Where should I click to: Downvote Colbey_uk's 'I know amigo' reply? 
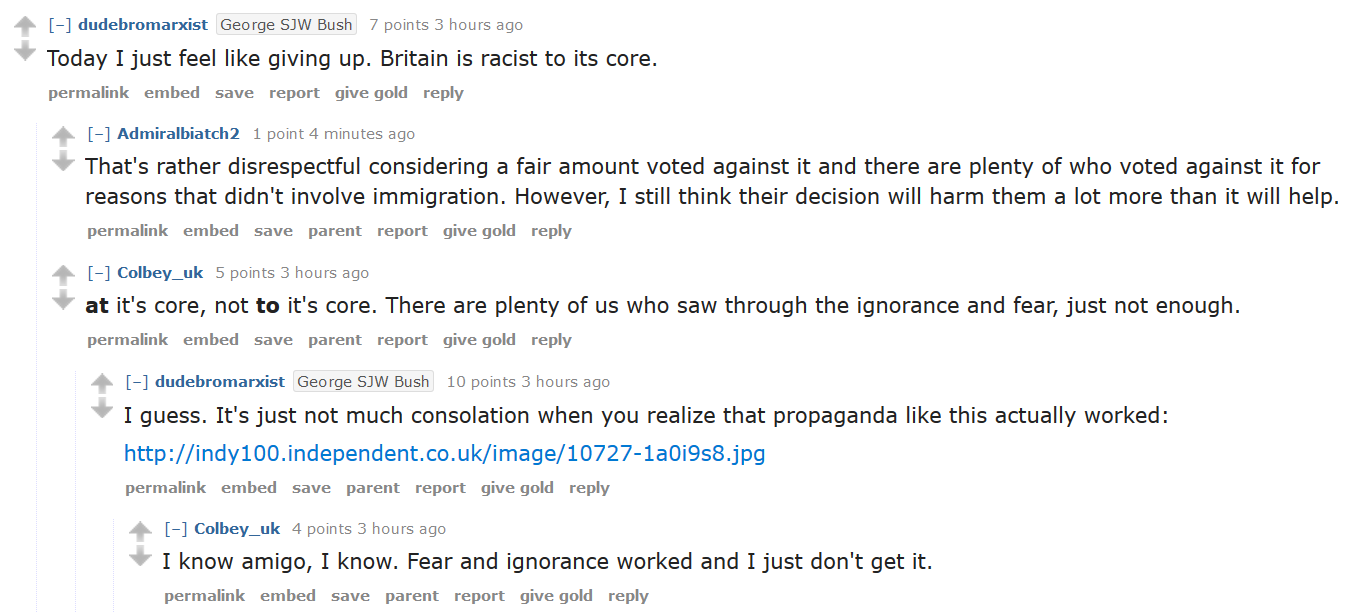(141, 556)
